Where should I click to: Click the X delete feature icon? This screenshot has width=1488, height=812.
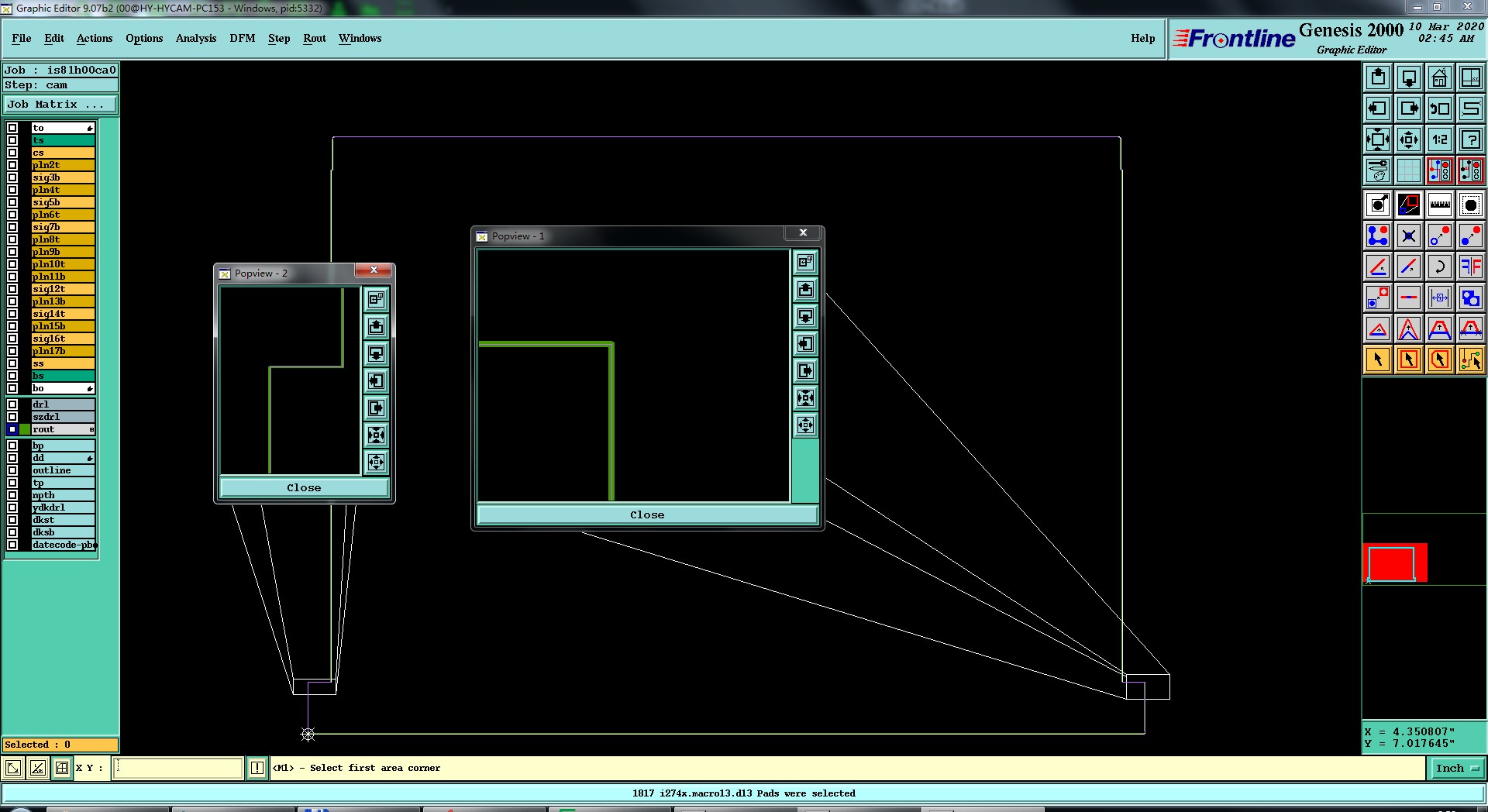1409,236
